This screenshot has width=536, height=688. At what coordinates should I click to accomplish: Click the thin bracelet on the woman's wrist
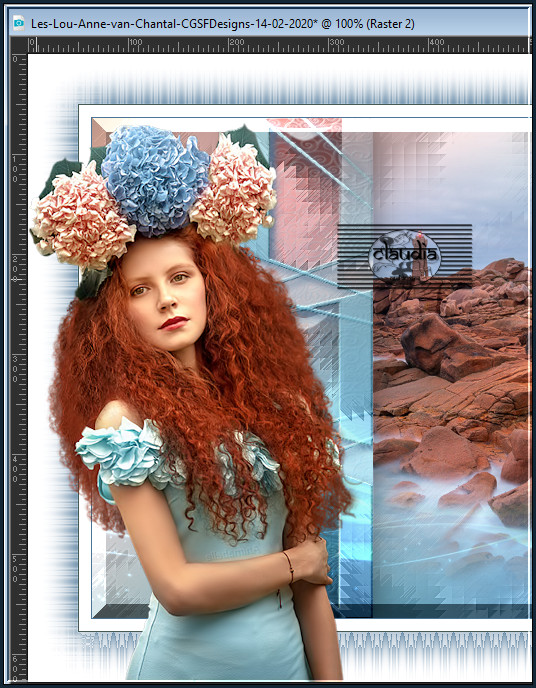289,567
